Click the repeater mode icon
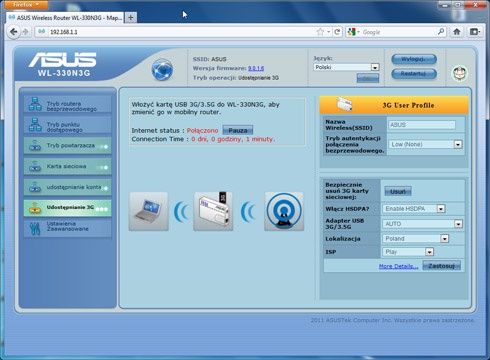This screenshot has width=490, height=360. [x=35, y=146]
